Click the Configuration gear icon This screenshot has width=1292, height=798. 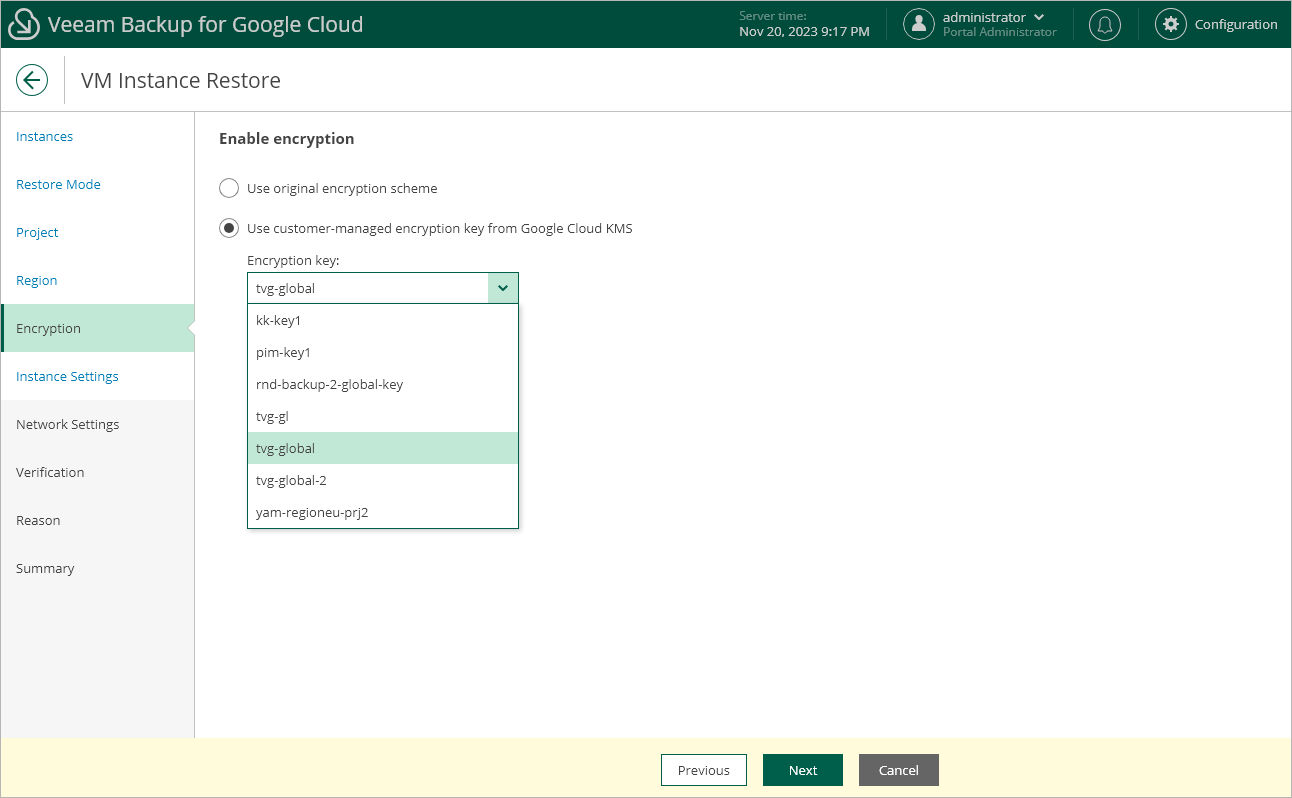coord(1171,24)
